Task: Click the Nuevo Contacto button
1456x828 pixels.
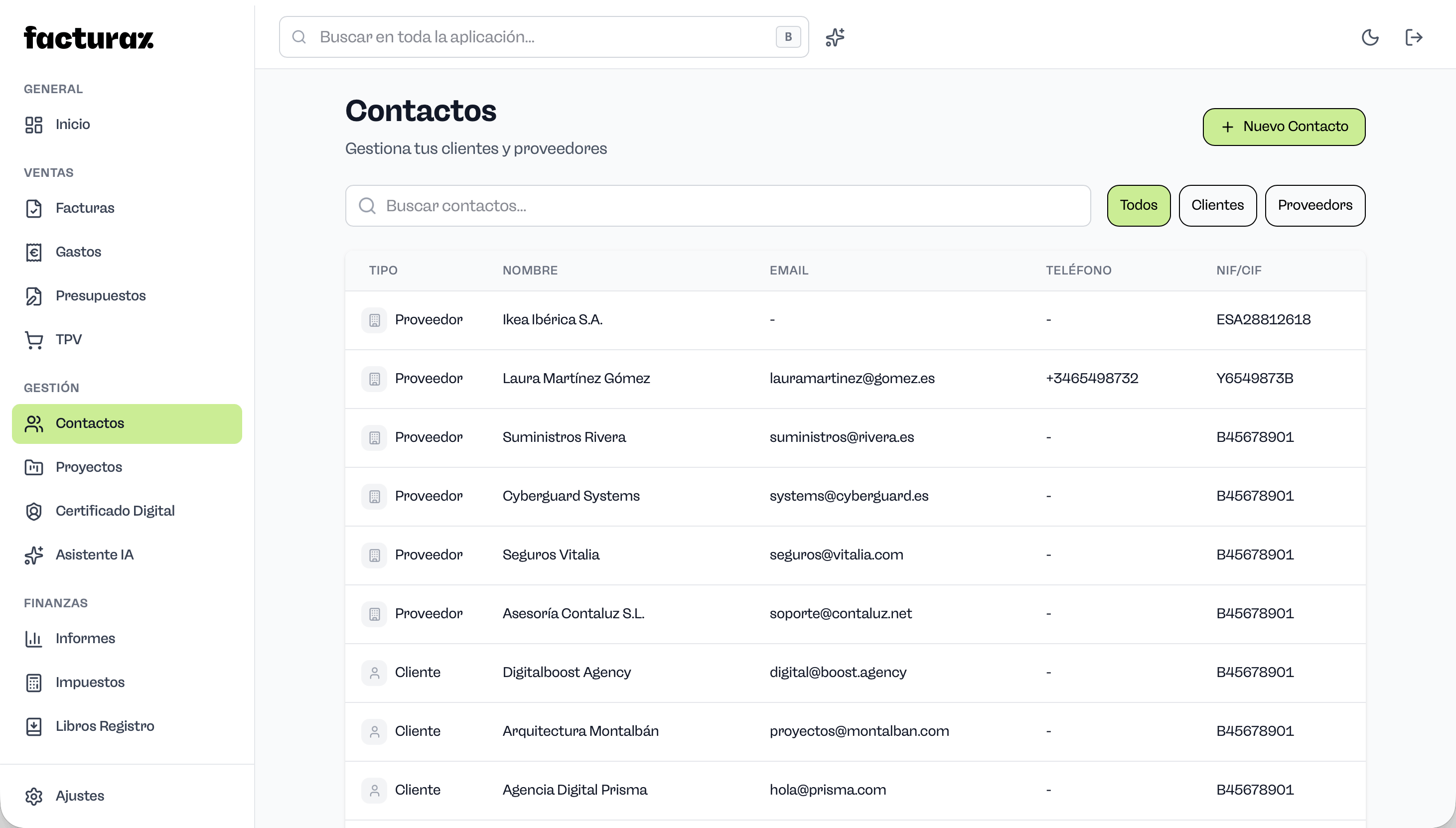Action: 1284,127
